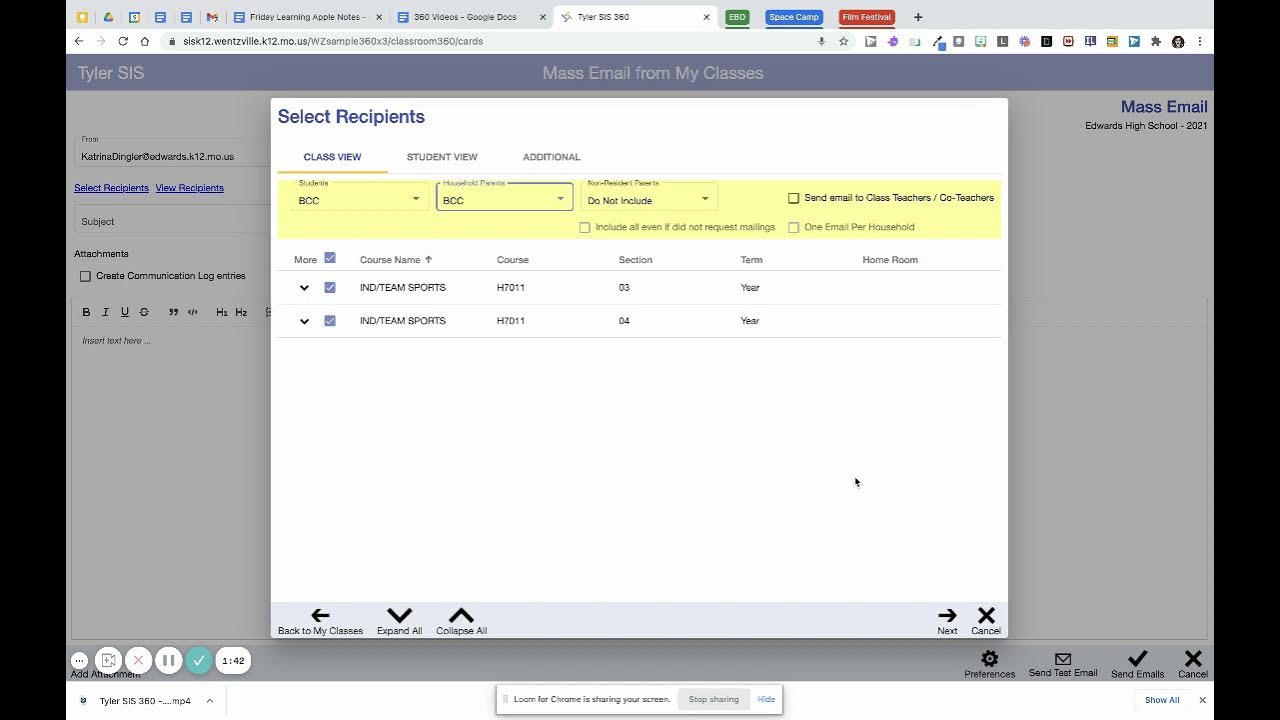
Task: Click Send Emails checkmark icon
Action: pyautogui.click(x=1137, y=659)
